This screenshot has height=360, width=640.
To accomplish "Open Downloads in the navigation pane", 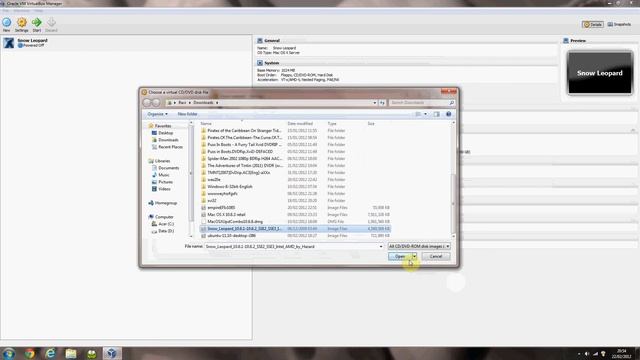I will [x=168, y=140].
